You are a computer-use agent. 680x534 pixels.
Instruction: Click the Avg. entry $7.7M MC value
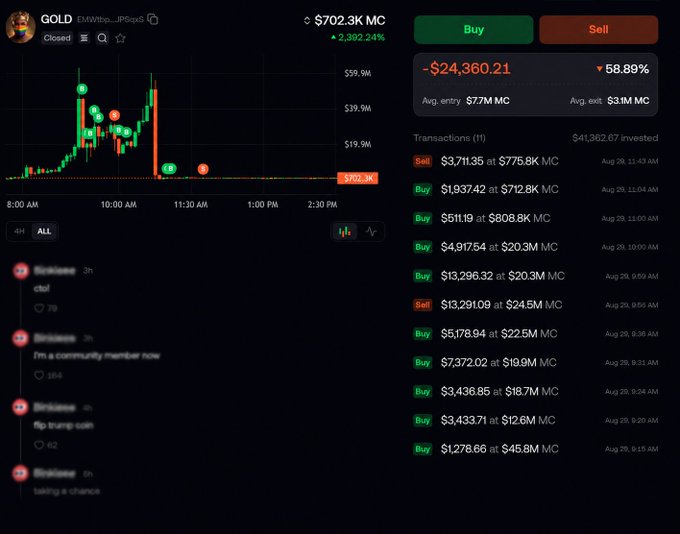(x=488, y=101)
